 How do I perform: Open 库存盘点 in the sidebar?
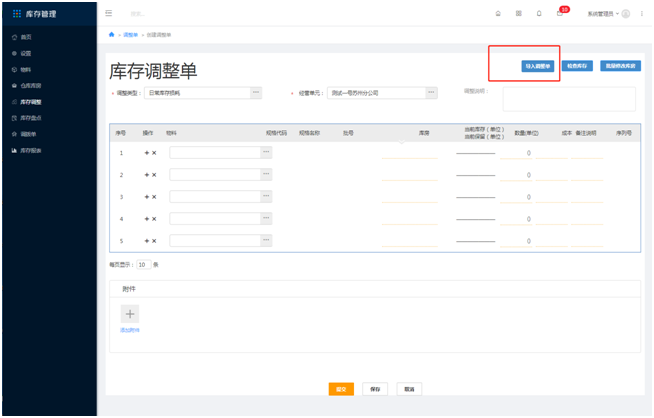pos(30,118)
